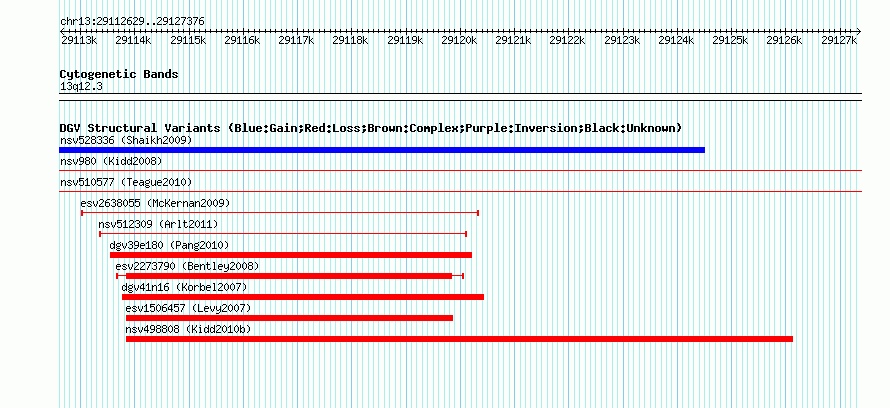Click the 29127k ruler tick label
Image resolution: width=890 pixels, height=408 pixels.
[x=839, y=40]
